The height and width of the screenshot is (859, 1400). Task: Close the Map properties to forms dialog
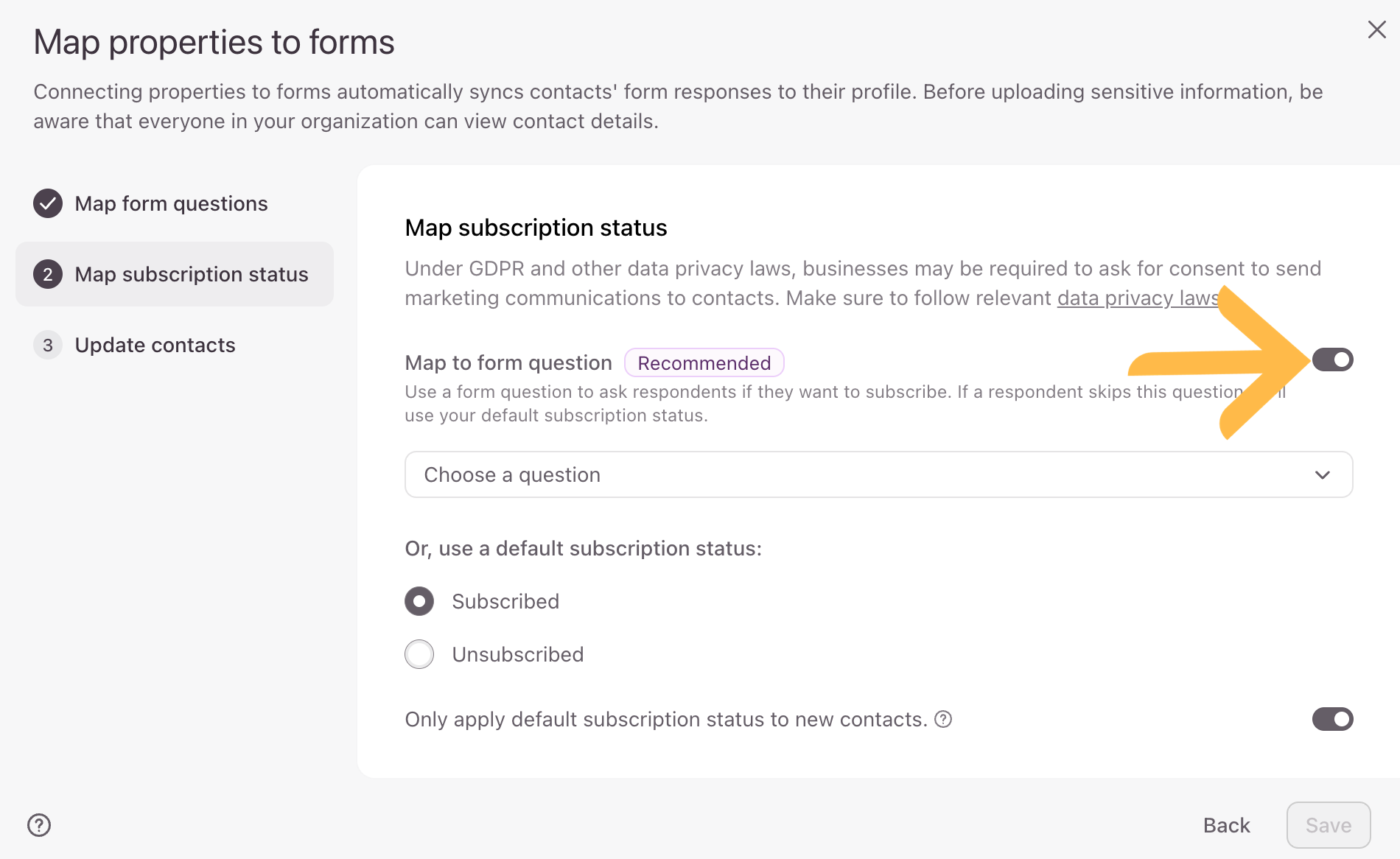point(1376,30)
